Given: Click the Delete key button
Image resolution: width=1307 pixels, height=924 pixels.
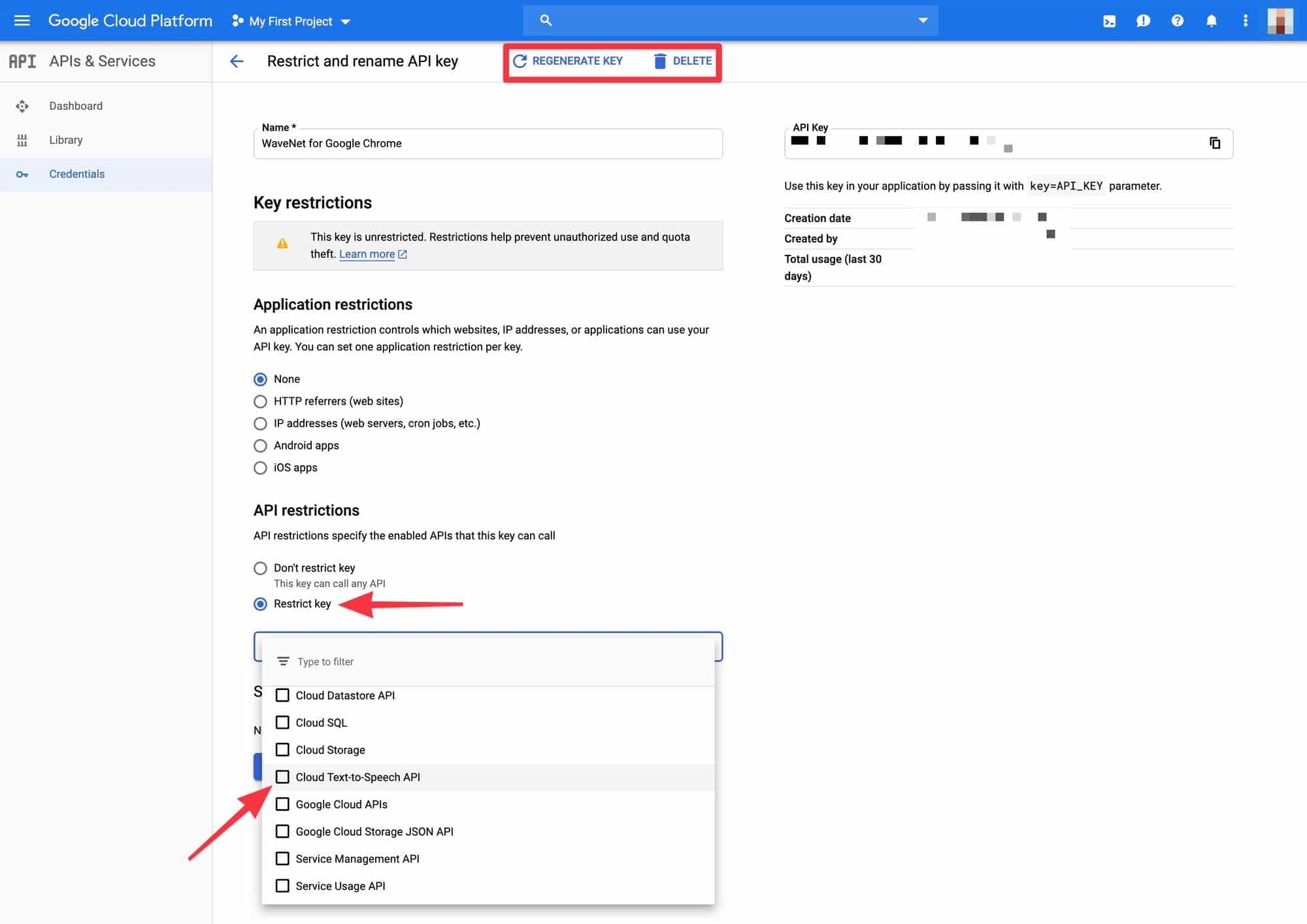Looking at the screenshot, I should (682, 61).
